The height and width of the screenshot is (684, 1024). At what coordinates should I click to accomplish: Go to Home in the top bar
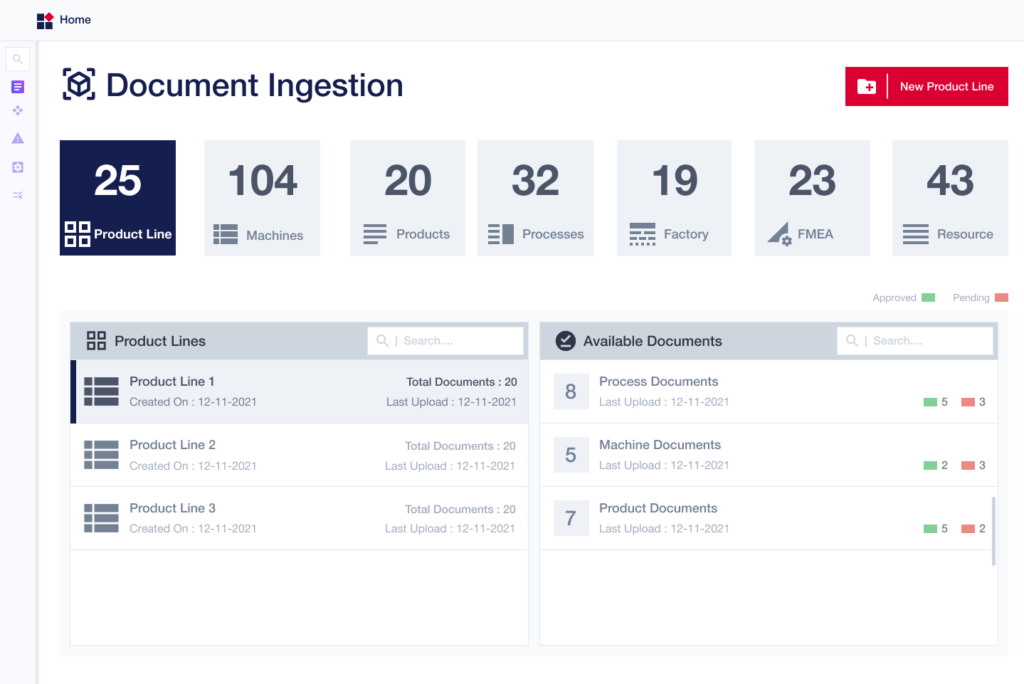75,20
